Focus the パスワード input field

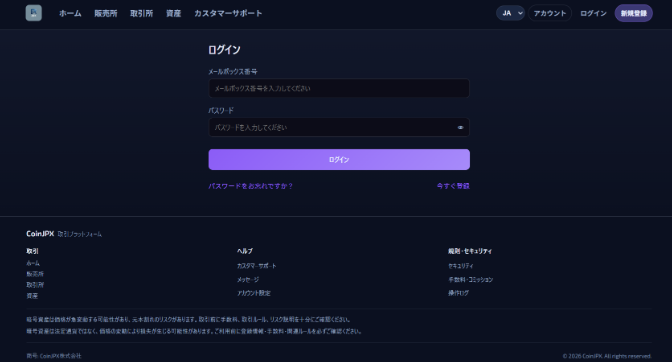click(x=339, y=127)
